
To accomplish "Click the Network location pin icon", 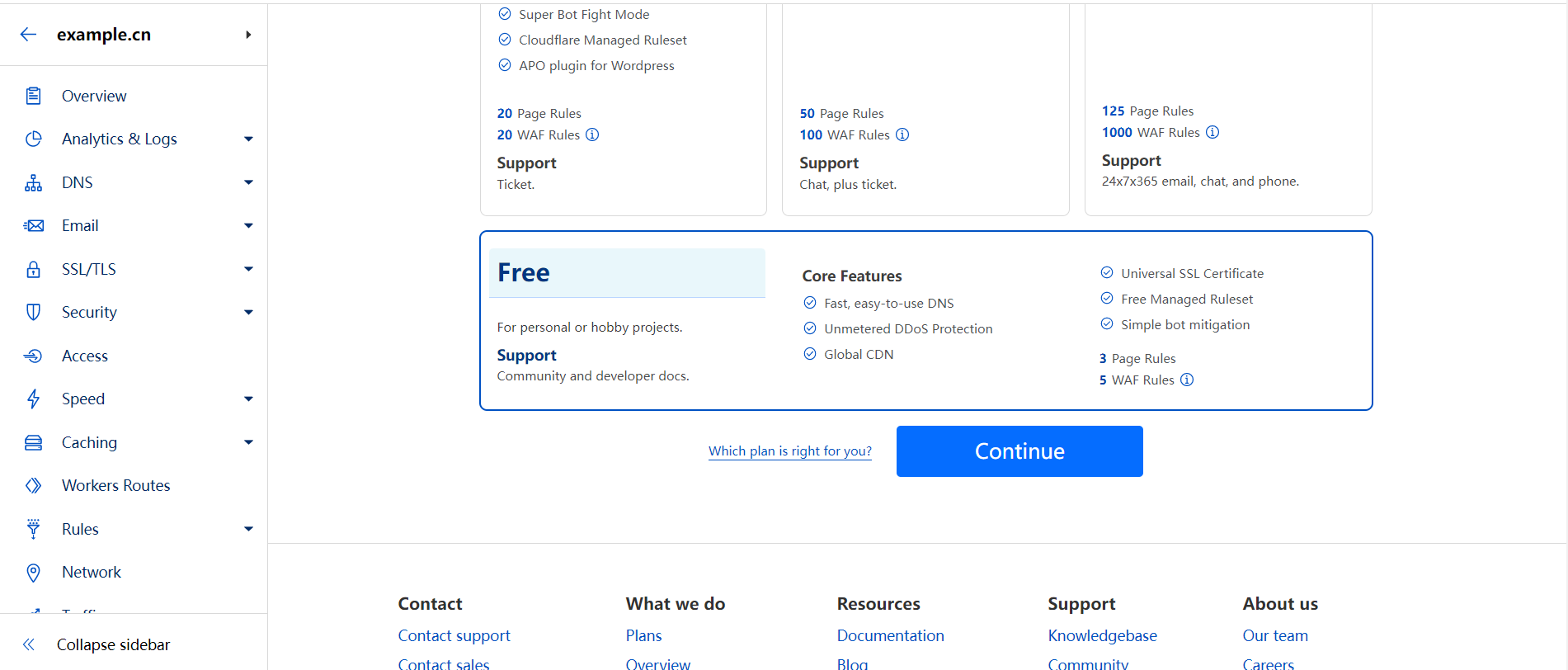I will tap(33, 572).
